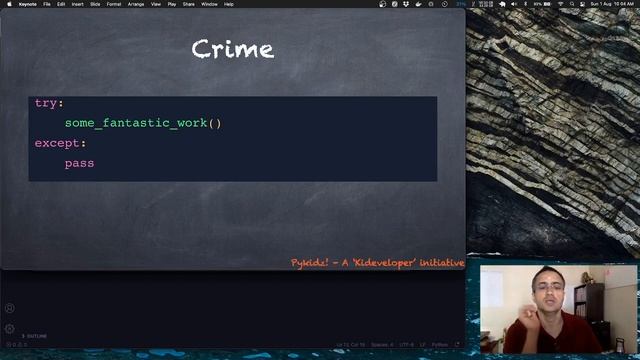
Task: Click the volume icon in menu bar
Action: pyautogui.click(x=514, y=4)
